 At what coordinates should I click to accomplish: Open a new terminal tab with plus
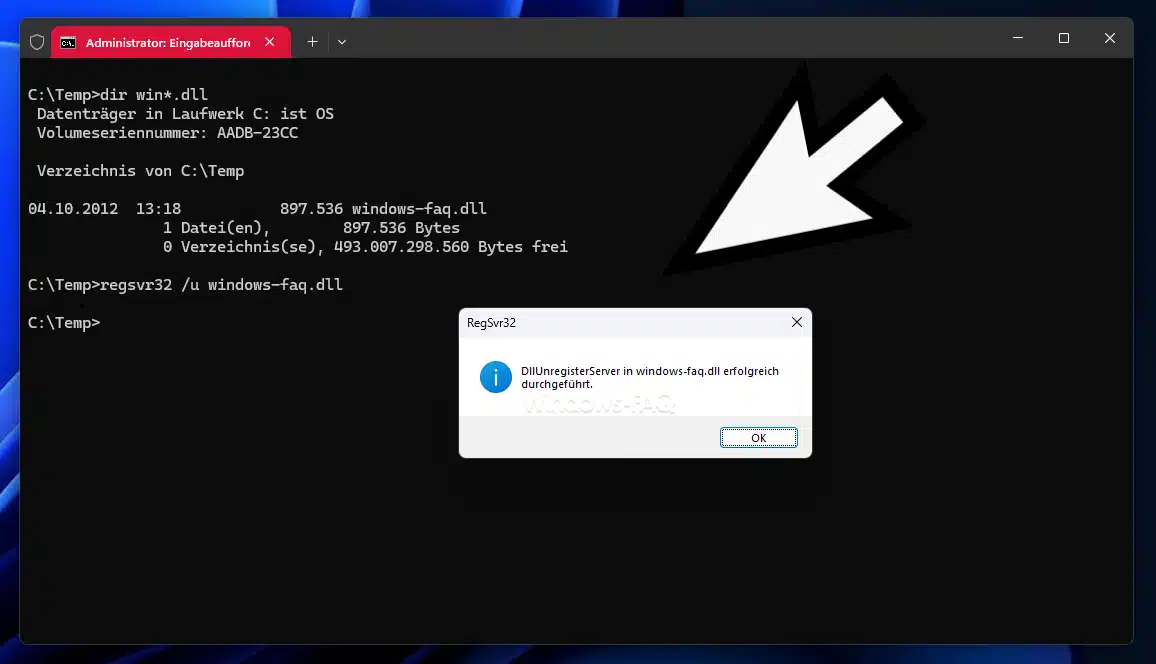pos(313,42)
